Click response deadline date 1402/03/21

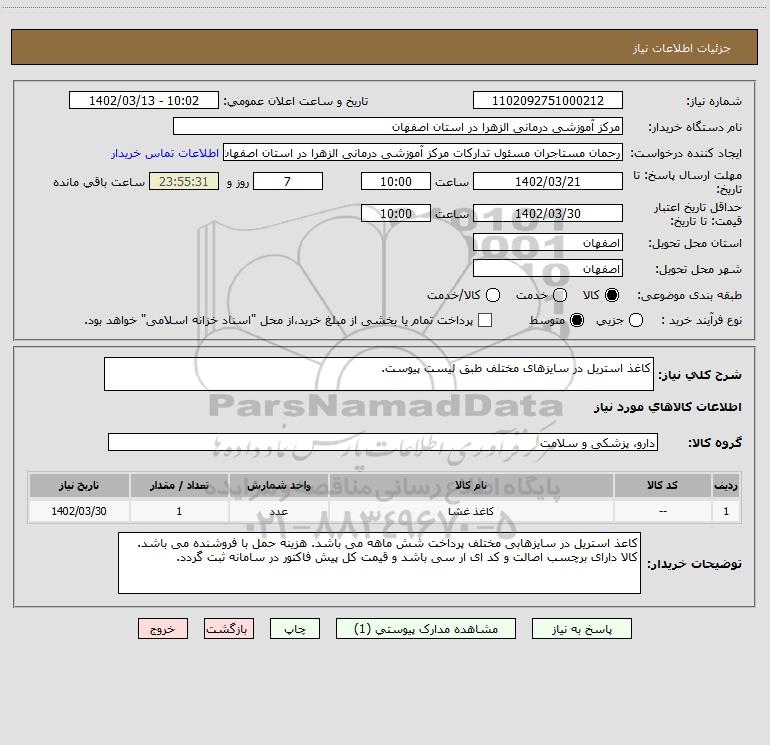click(x=548, y=181)
